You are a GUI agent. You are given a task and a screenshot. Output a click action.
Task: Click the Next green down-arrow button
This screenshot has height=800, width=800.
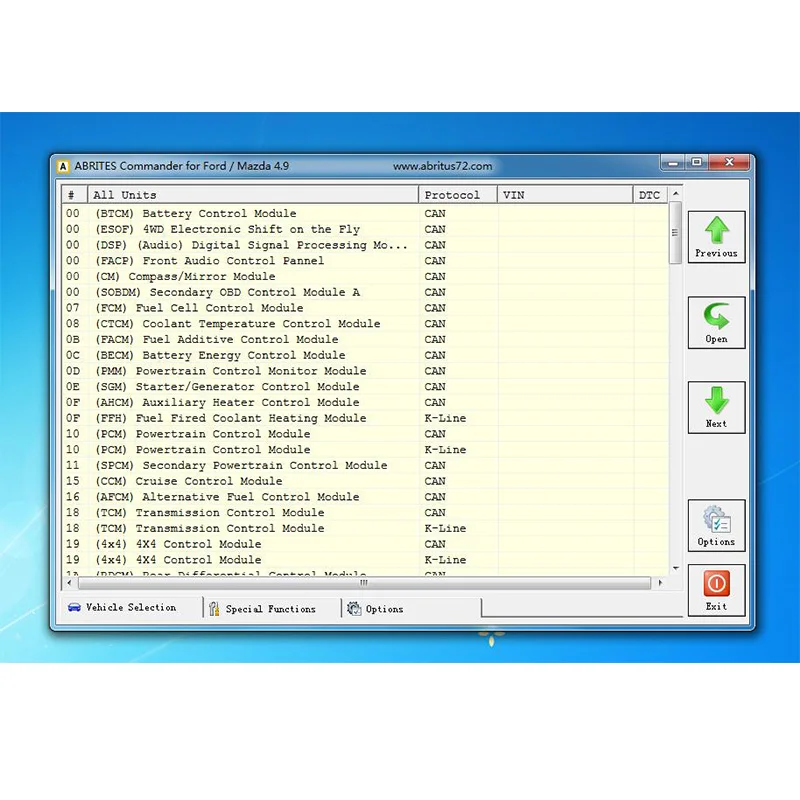tap(716, 408)
